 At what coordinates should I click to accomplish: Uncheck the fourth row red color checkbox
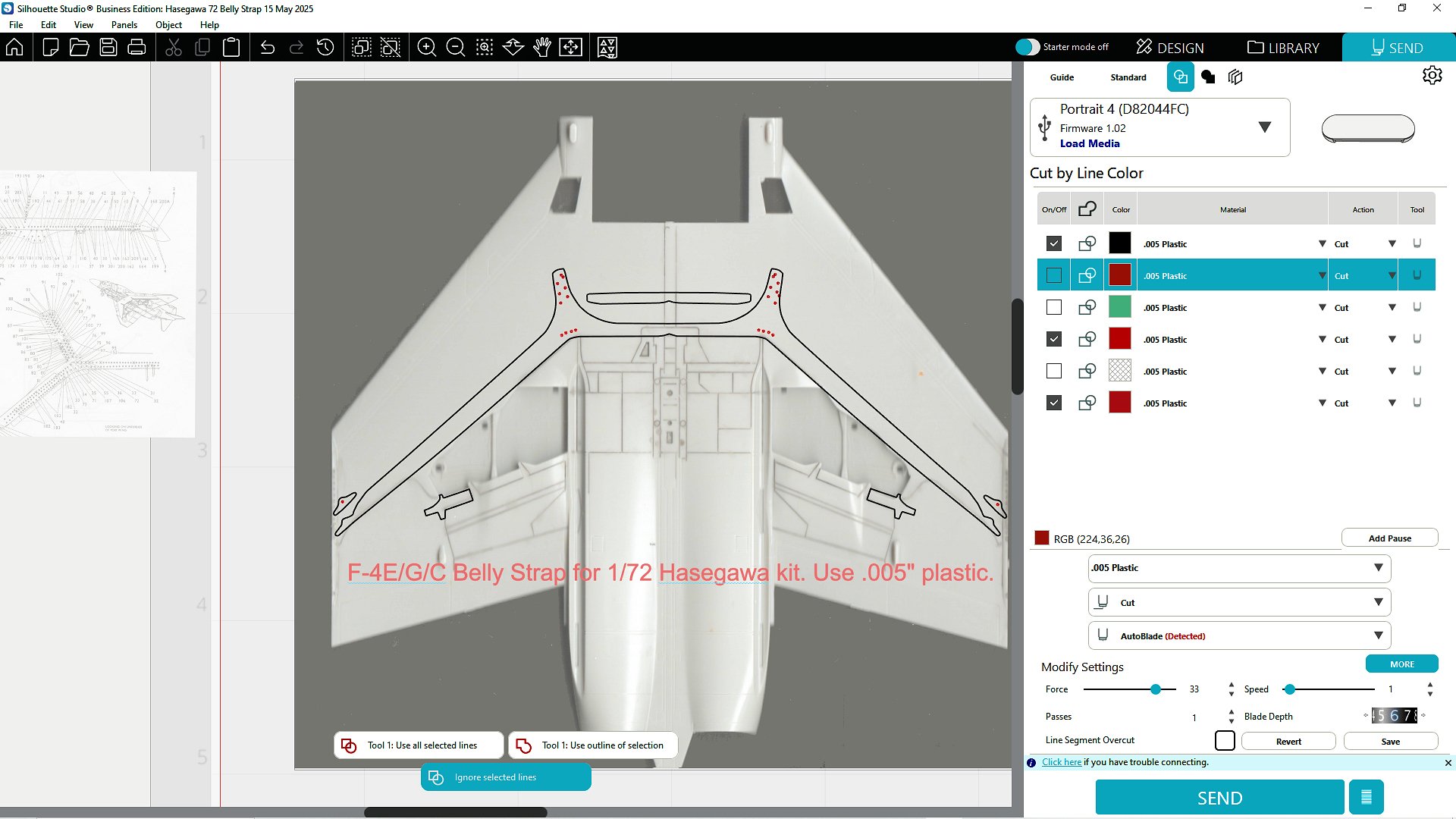(x=1053, y=339)
